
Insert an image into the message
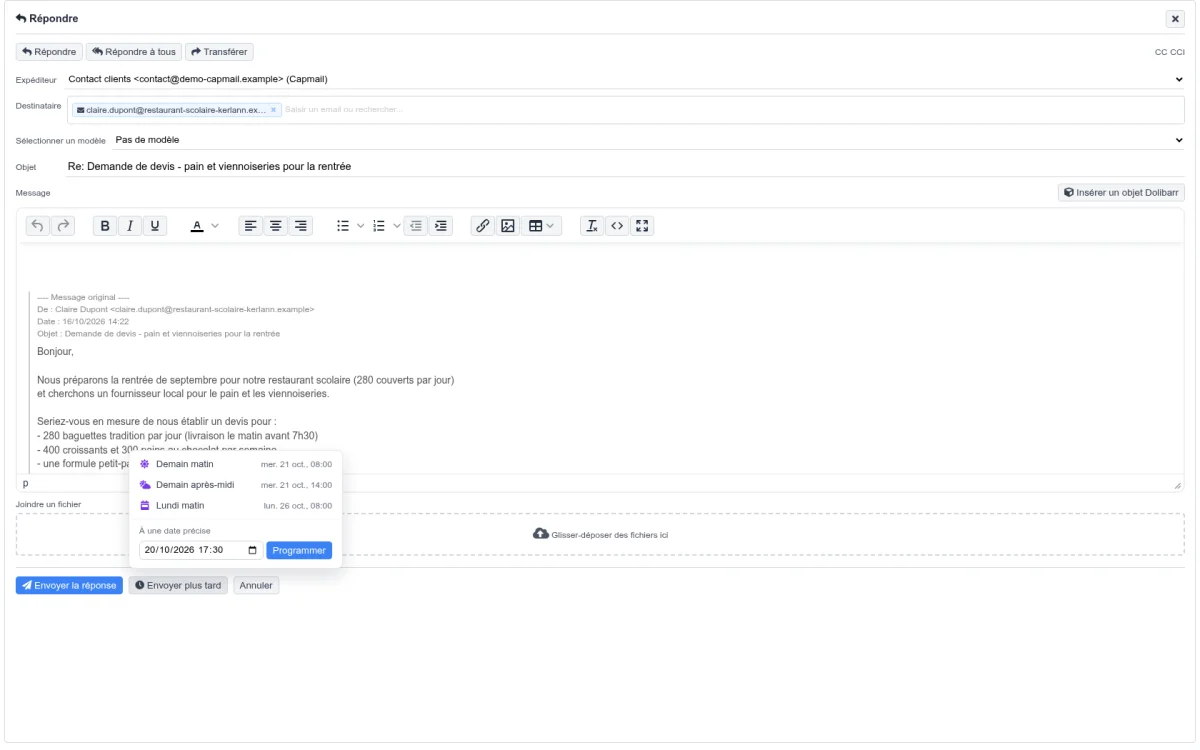click(x=507, y=226)
